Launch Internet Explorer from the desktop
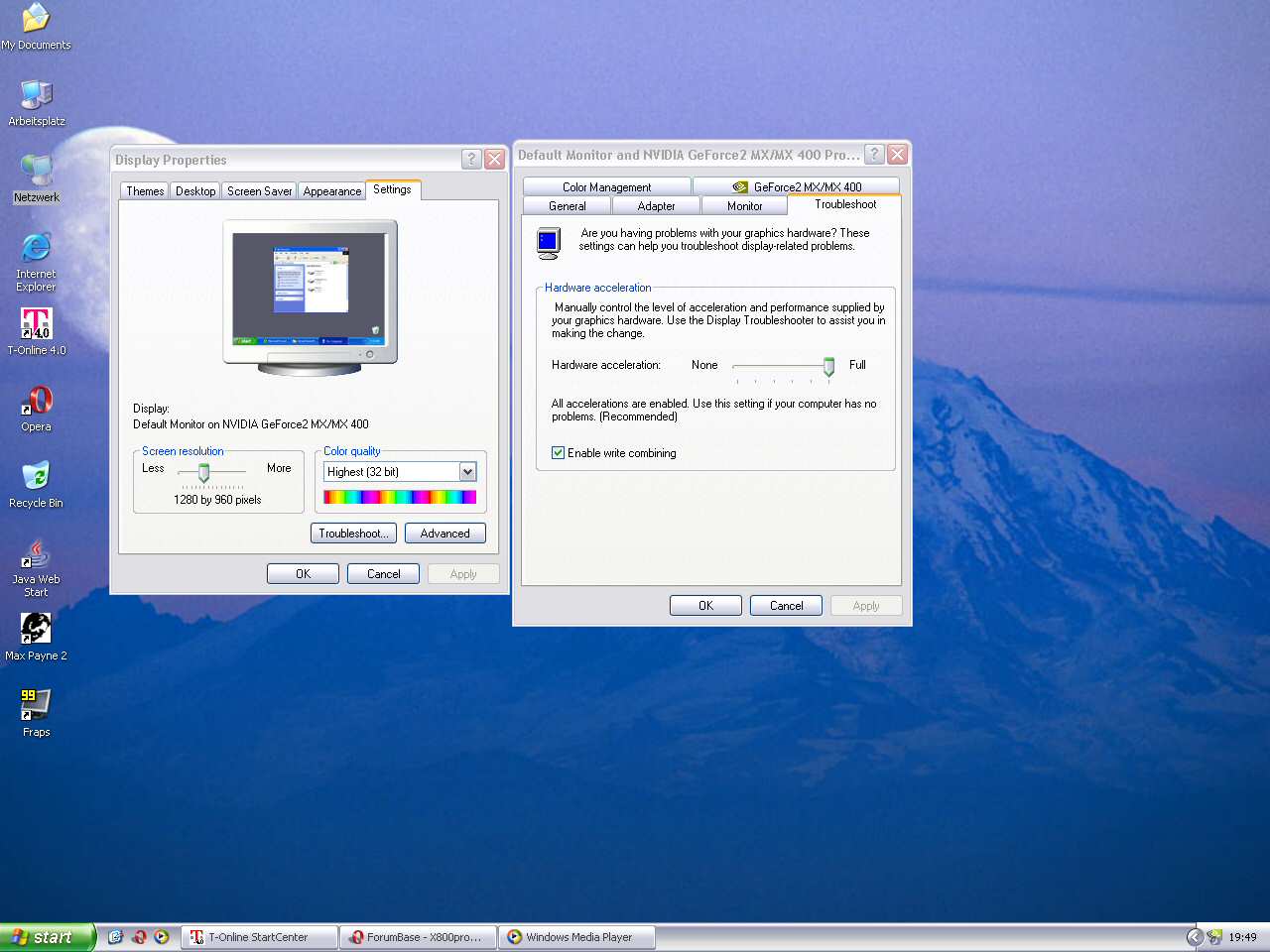The height and width of the screenshot is (952, 1270). pyautogui.click(x=36, y=263)
